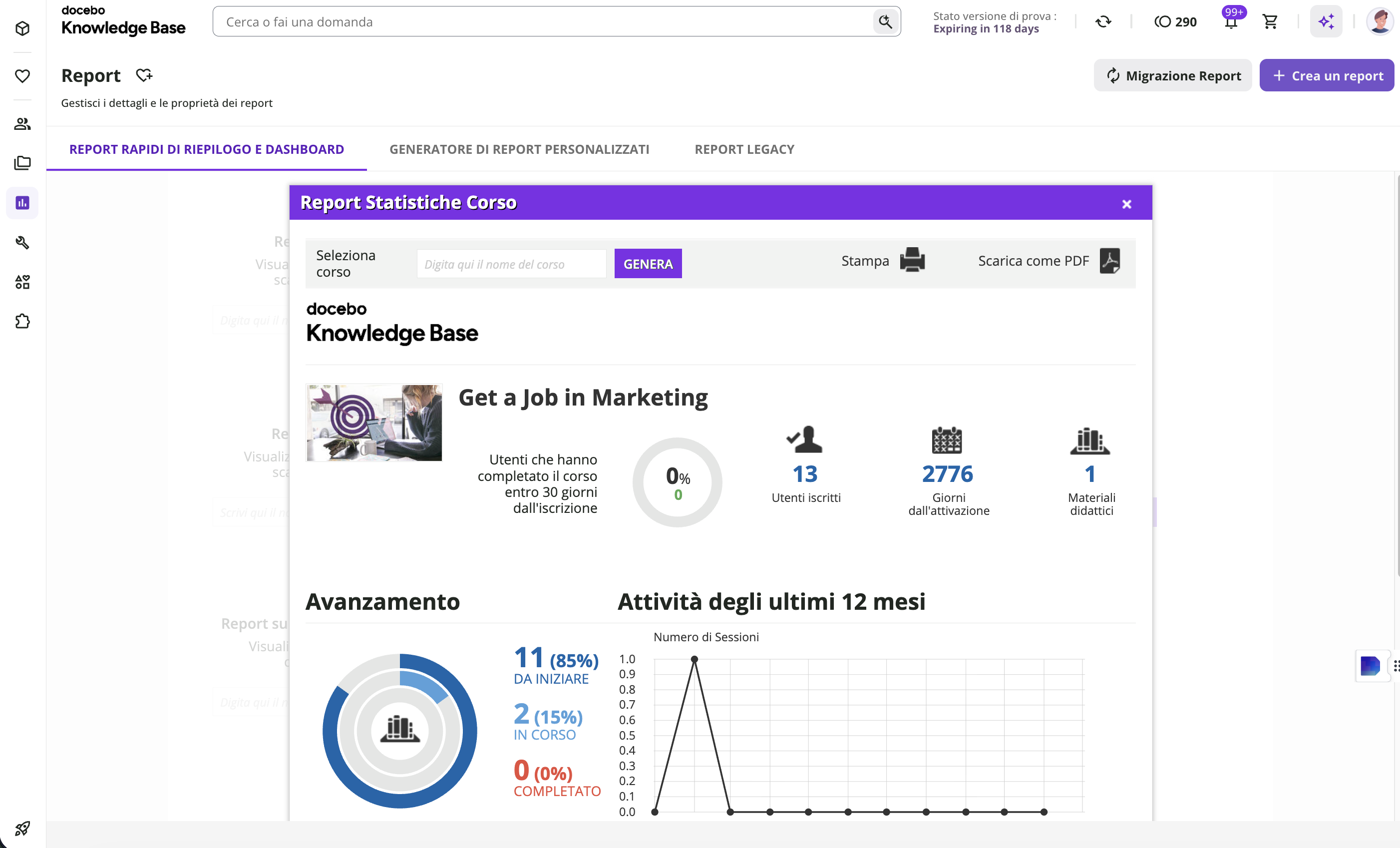
Task: Click the printer icon next to Stampa
Action: click(x=912, y=260)
